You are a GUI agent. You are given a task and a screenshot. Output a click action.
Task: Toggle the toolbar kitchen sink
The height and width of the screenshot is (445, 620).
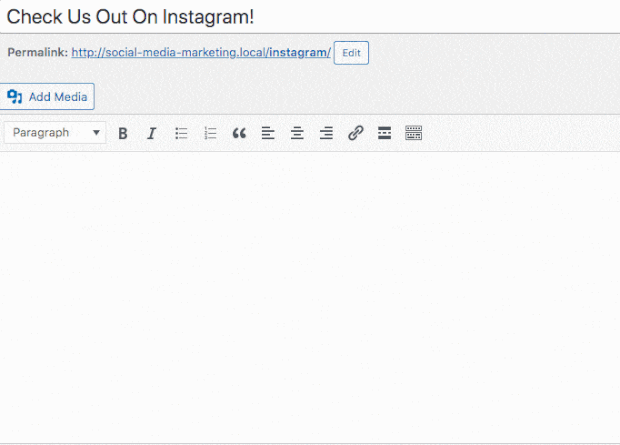[x=414, y=133]
